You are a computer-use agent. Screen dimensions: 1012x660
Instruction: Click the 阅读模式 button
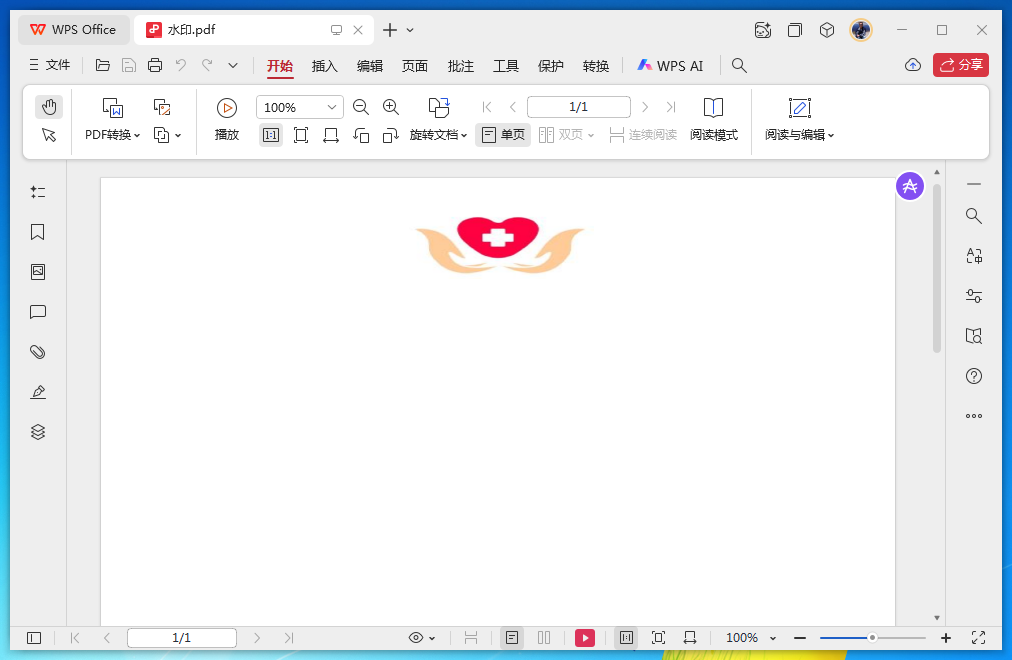pos(713,119)
